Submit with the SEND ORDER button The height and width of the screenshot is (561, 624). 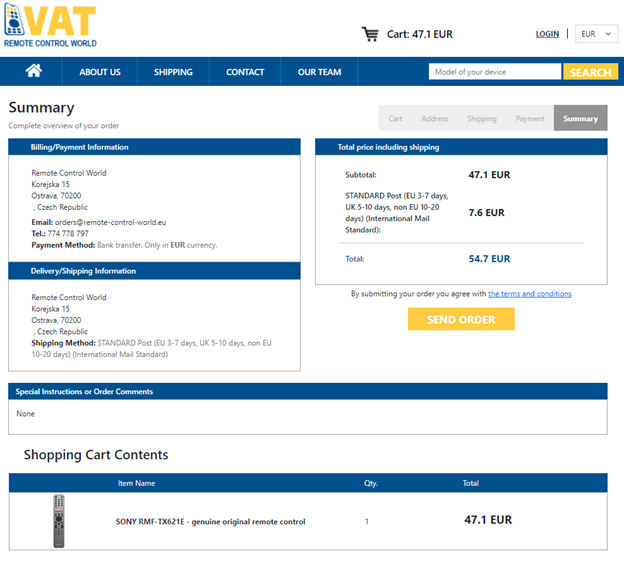pos(461,319)
